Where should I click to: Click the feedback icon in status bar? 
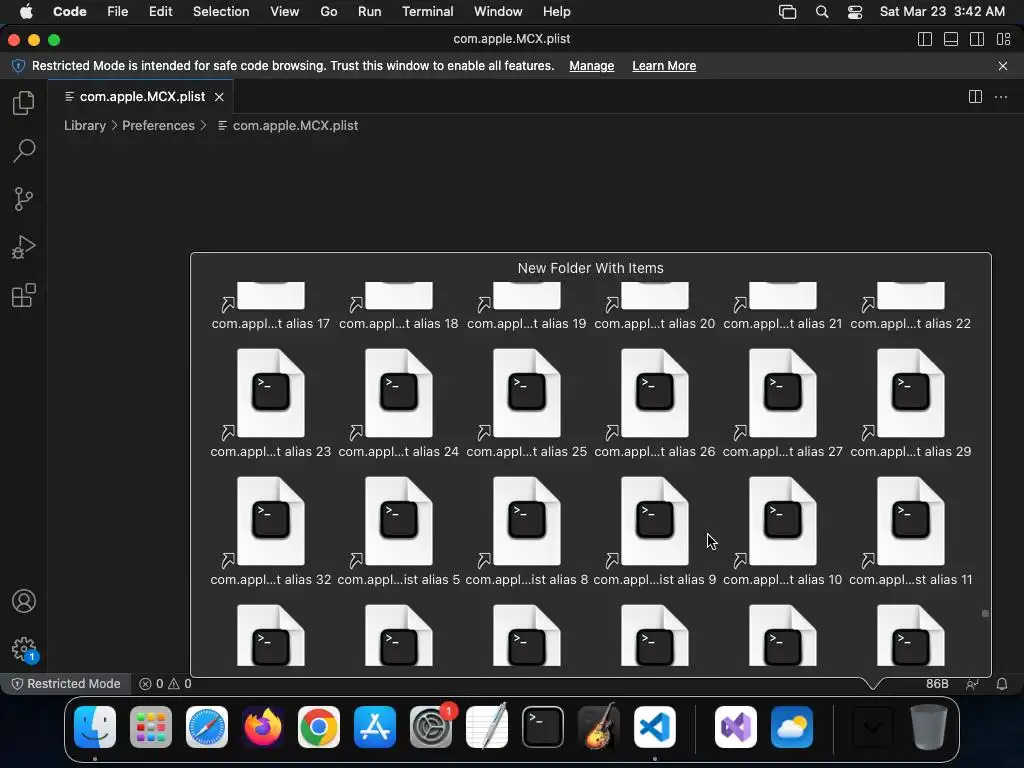(x=972, y=684)
